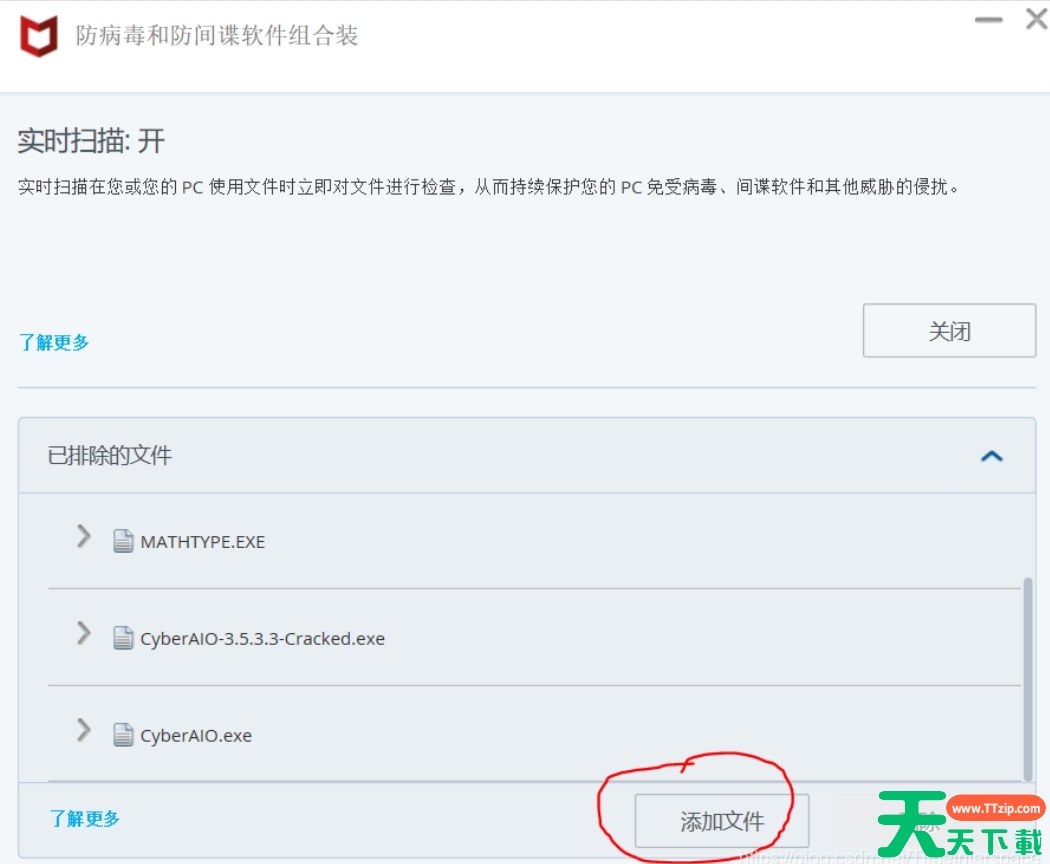1050x864 pixels.
Task: Click the McAfee shield logo
Action: click(x=39, y=36)
